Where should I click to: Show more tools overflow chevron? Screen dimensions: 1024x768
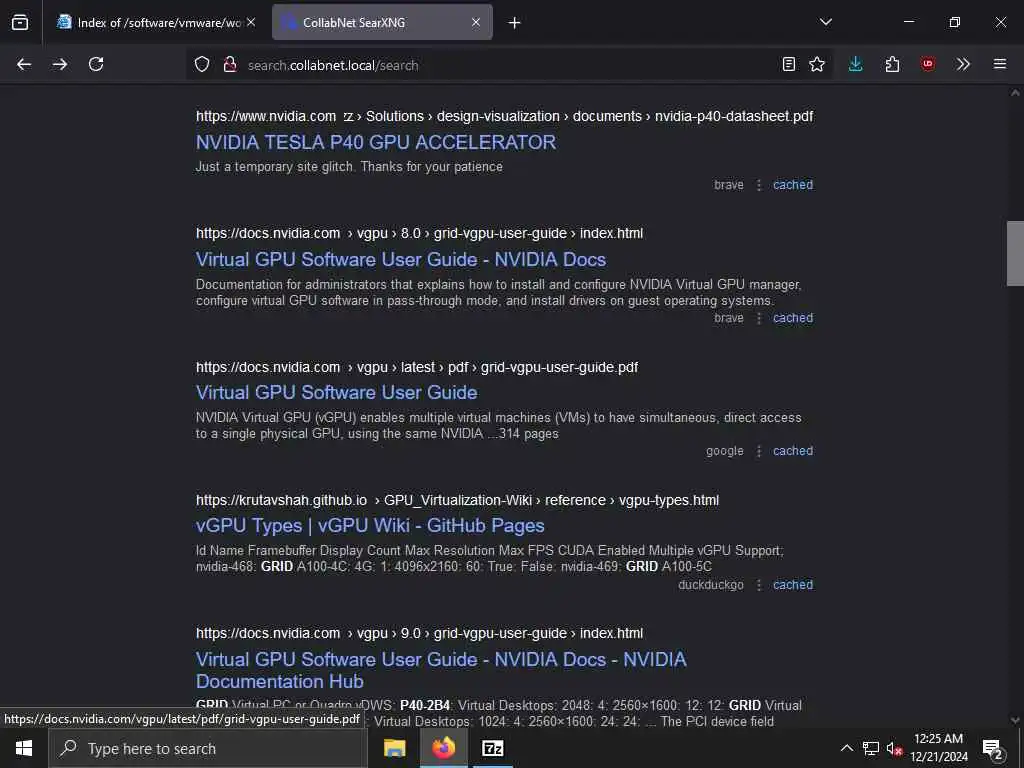[963, 64]
